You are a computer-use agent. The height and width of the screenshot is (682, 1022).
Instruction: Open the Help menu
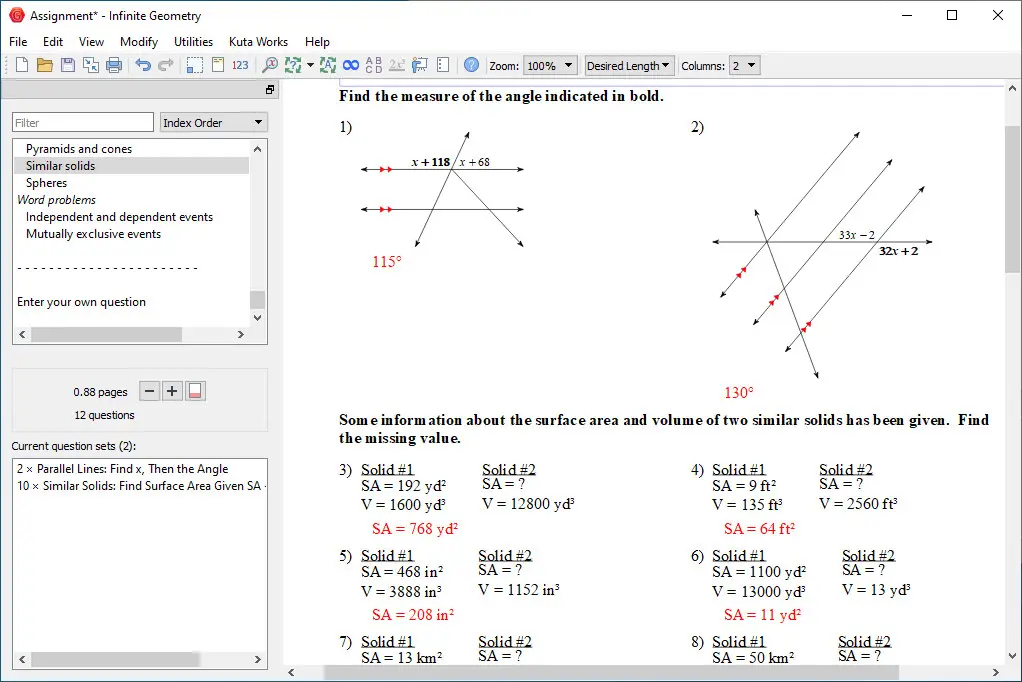[317, 42]
